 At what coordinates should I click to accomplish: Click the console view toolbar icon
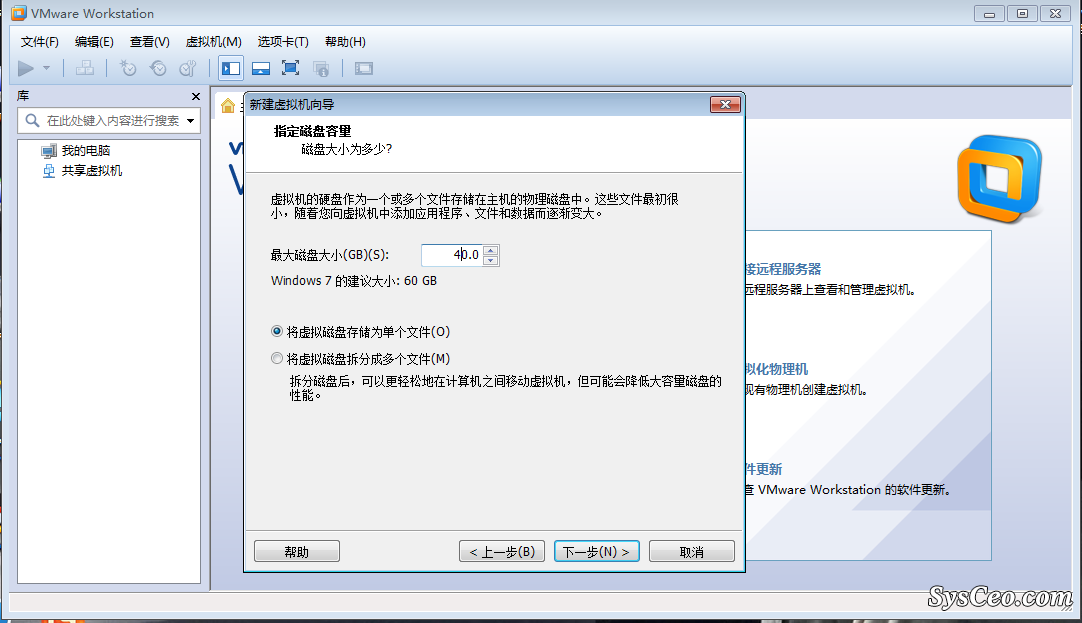point(364,68)
